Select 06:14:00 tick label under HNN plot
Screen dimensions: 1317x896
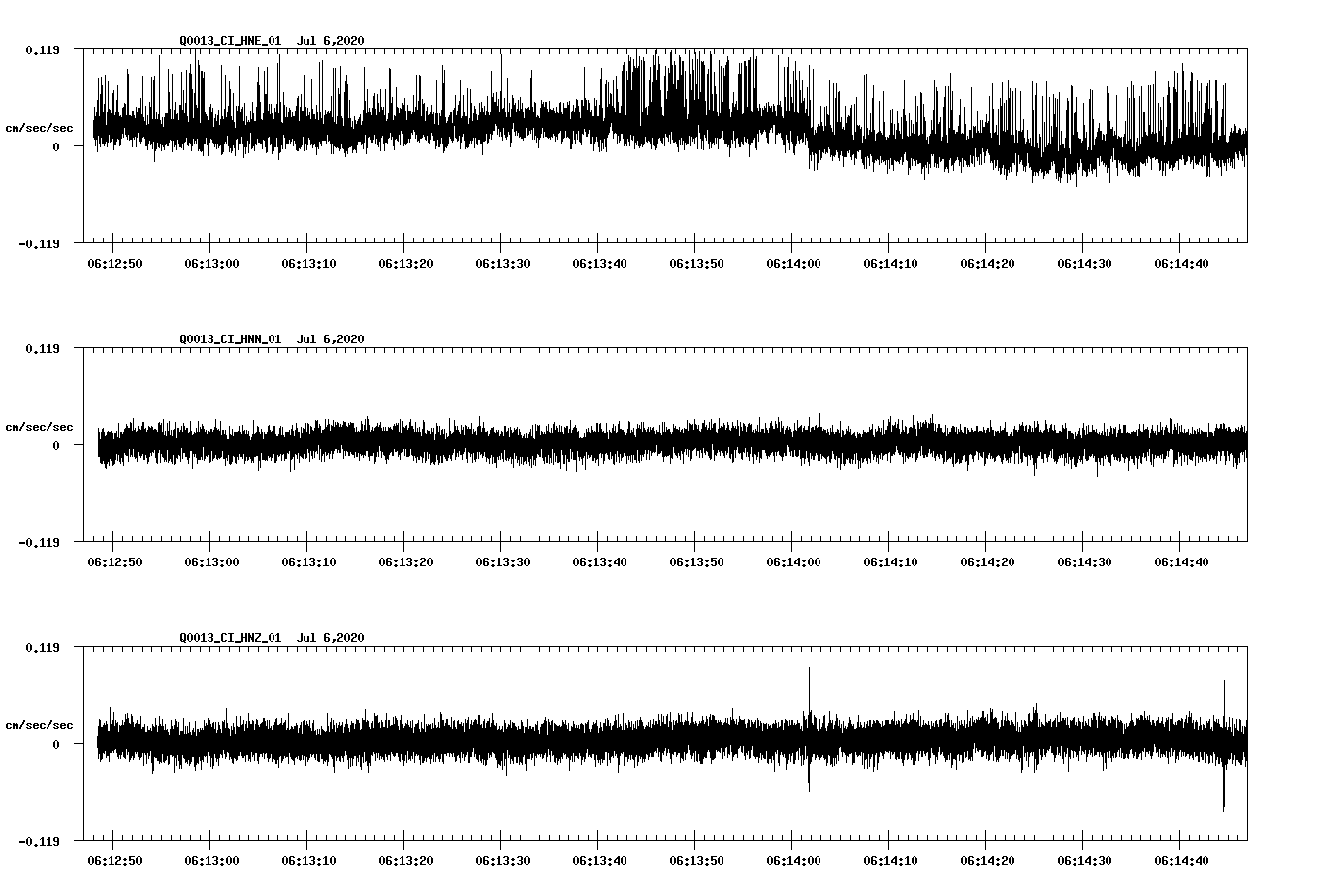click(x=794, y=561)
